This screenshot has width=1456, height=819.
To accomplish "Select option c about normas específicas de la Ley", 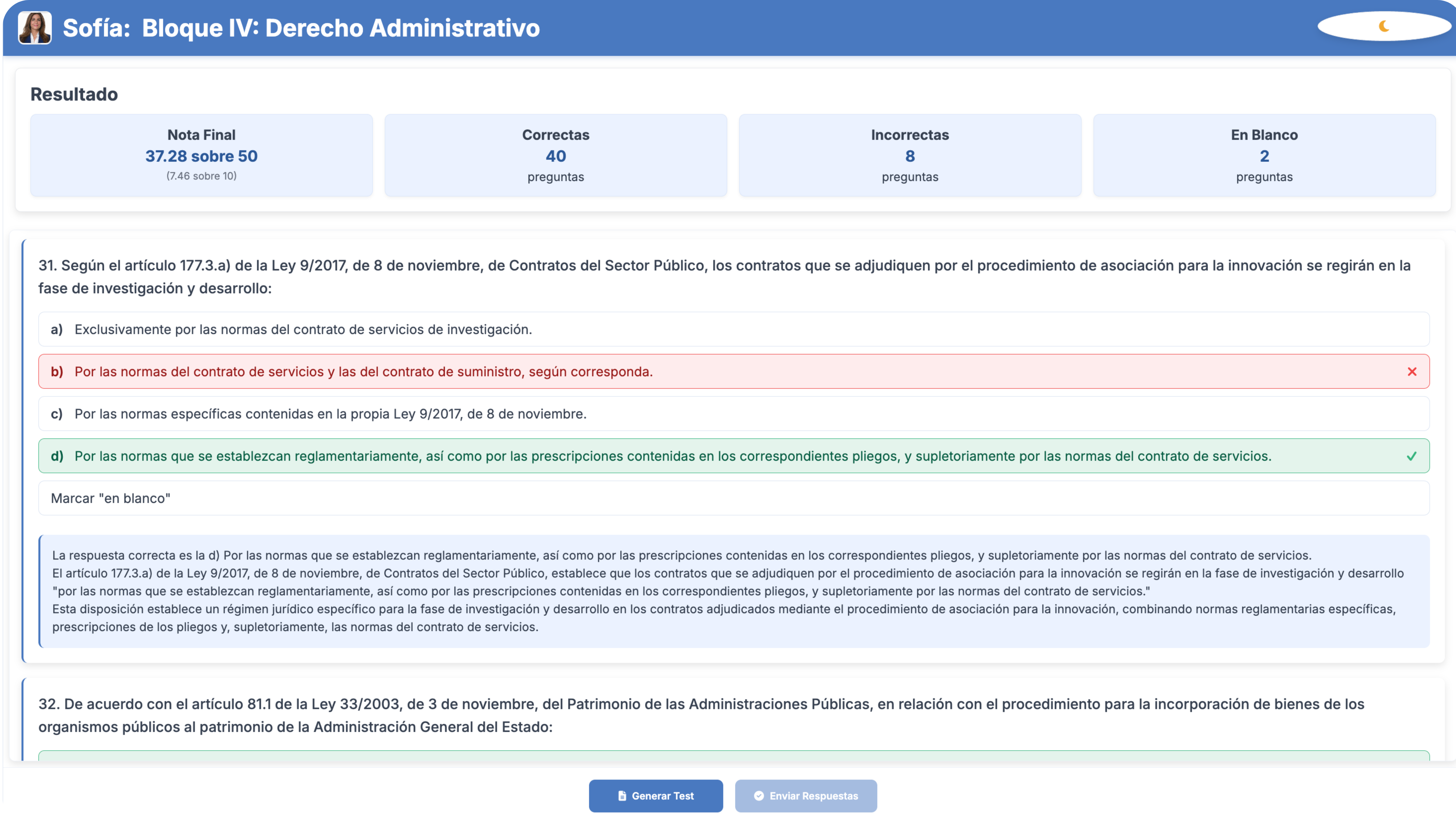I will (x=734, y=414).
